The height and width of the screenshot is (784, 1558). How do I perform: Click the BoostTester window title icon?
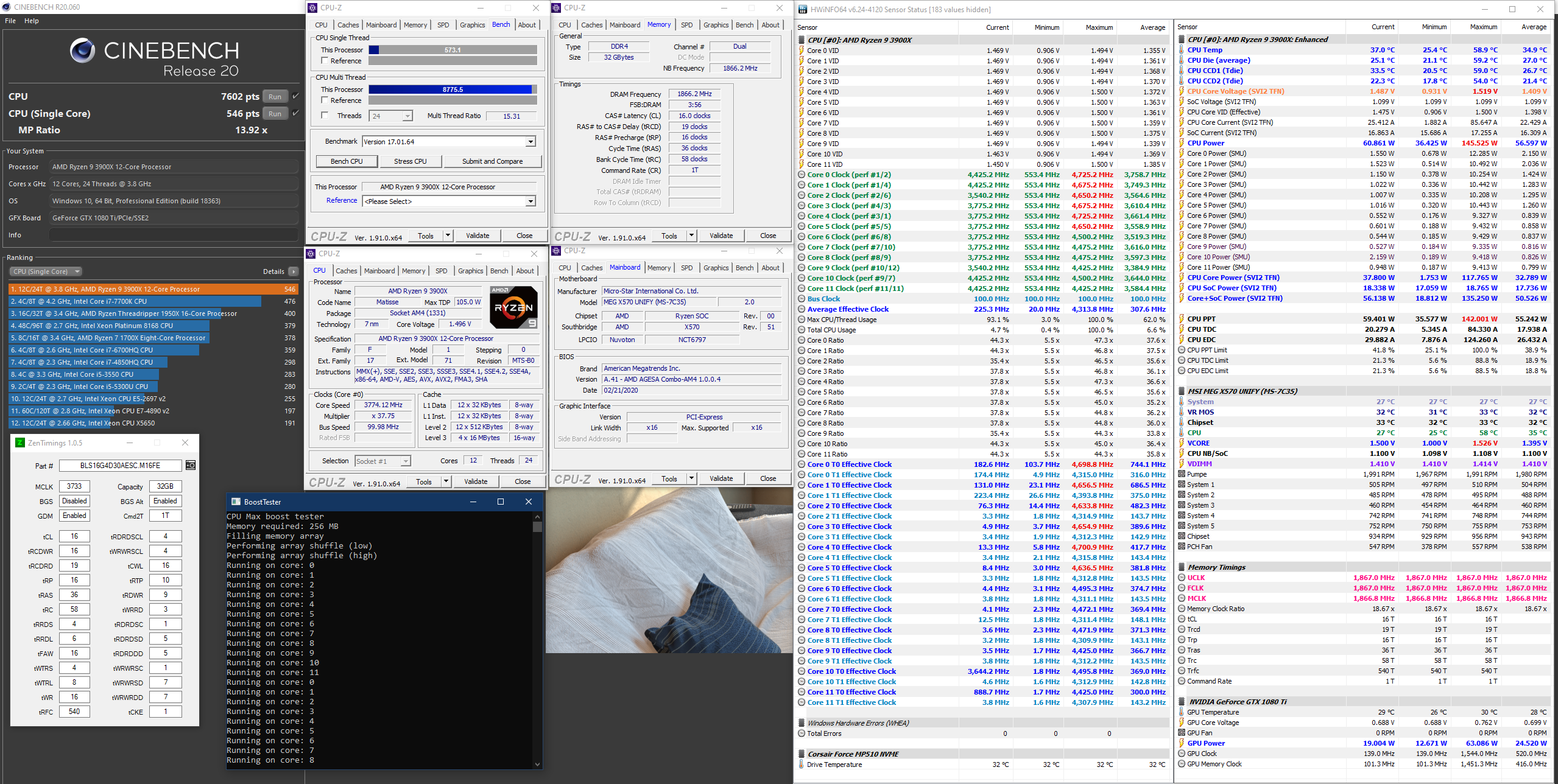[x=236, y=502]
